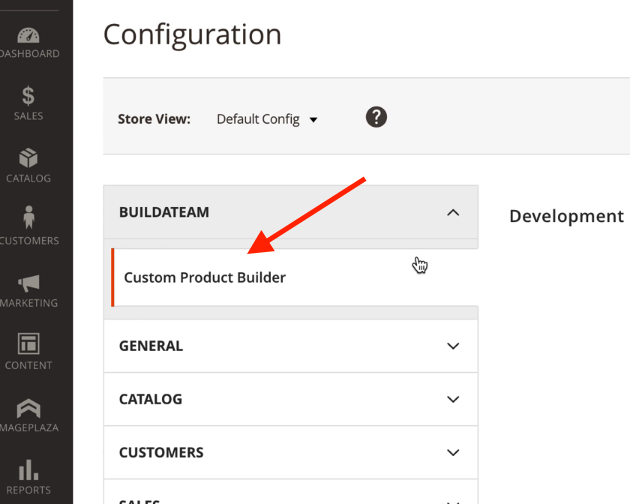Click the GENERAL section header label
This screenshot has height=504, width=630.
pos(151,346)
